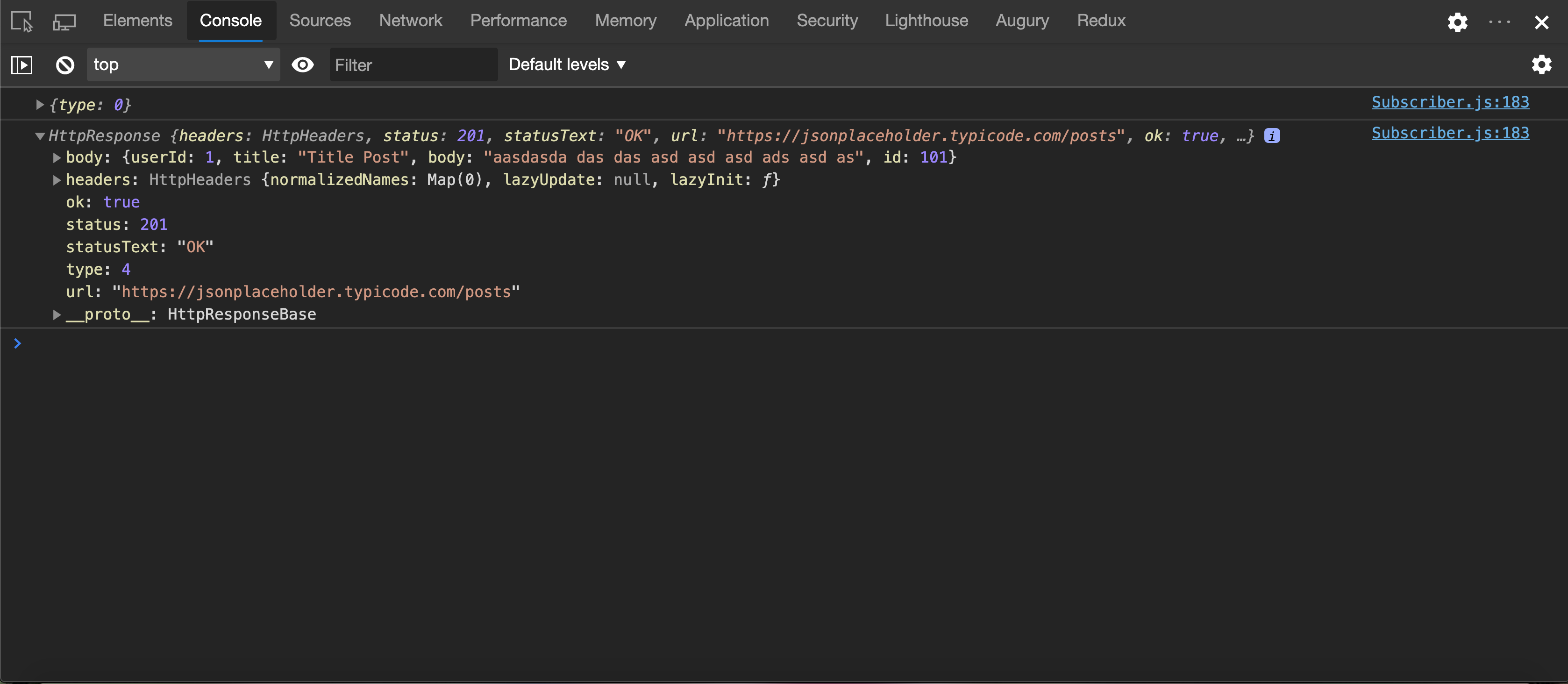Clear the console
Image resolution: width=1568 pixels, height=684 pixels.
coord(64,65)
